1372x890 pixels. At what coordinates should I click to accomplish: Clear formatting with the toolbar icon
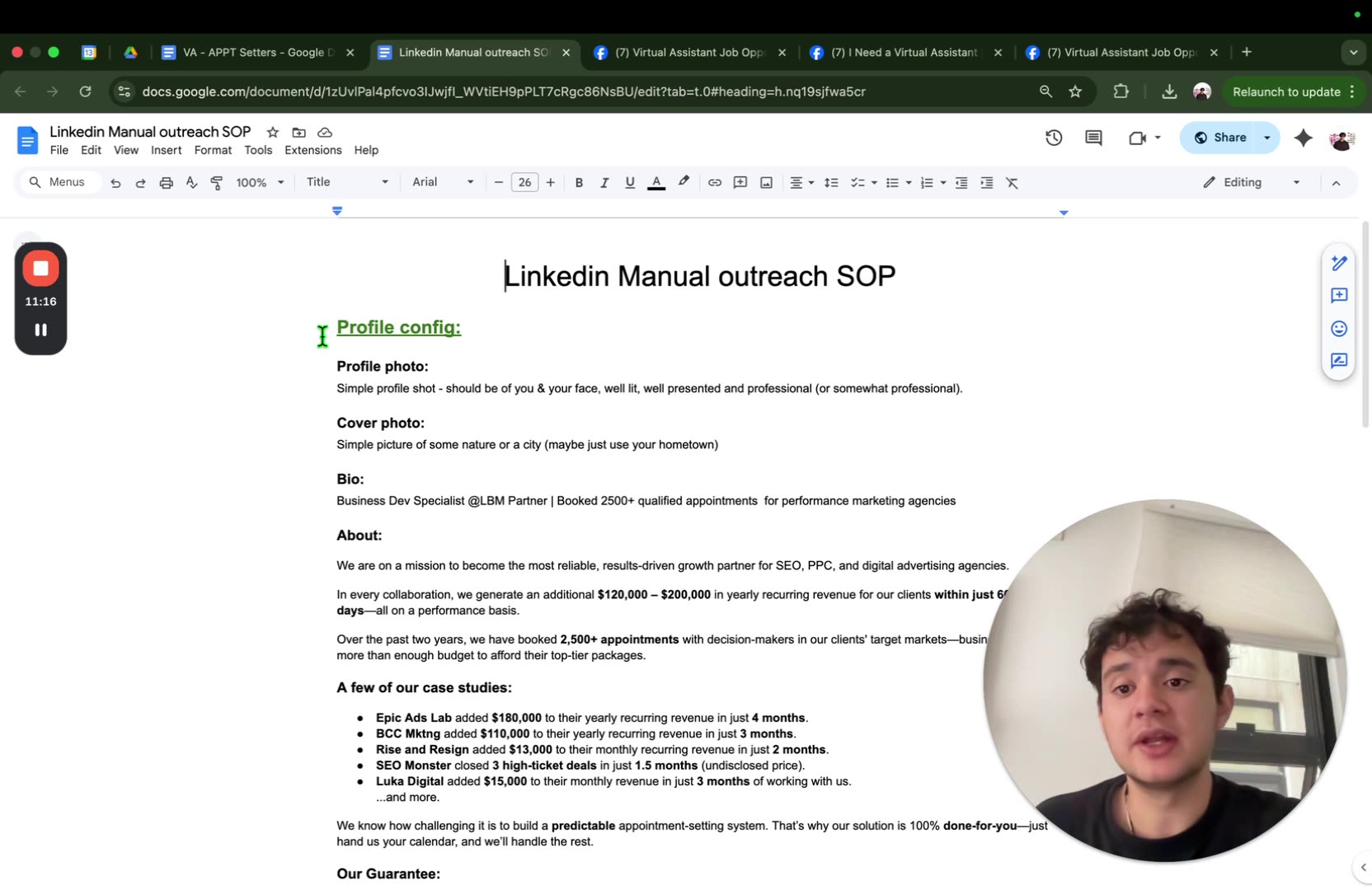(x=1013, y=182)
